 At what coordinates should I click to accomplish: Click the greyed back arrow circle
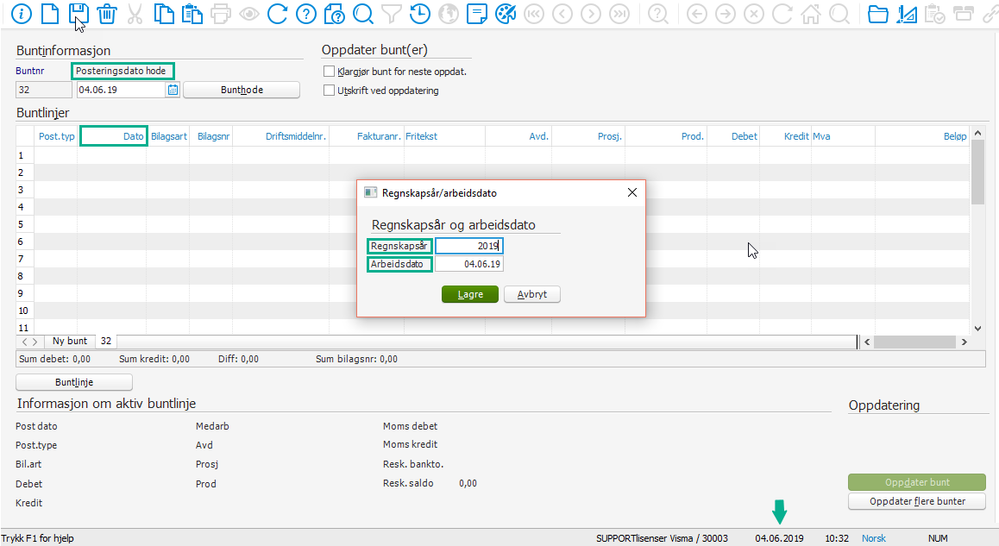click(x=697, y=13)
